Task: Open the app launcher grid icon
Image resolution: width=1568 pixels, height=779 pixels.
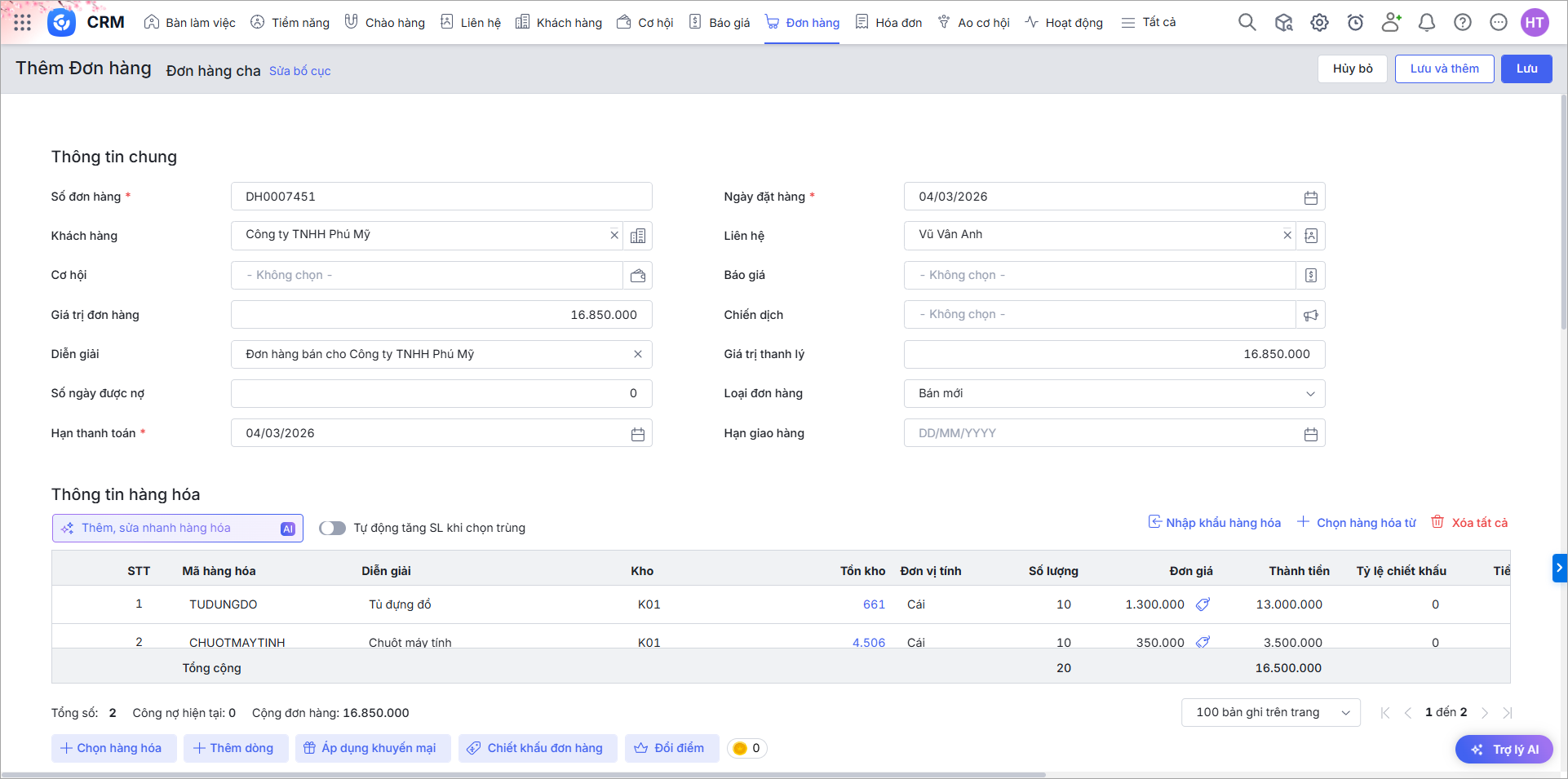Action: tap(22, 23)
